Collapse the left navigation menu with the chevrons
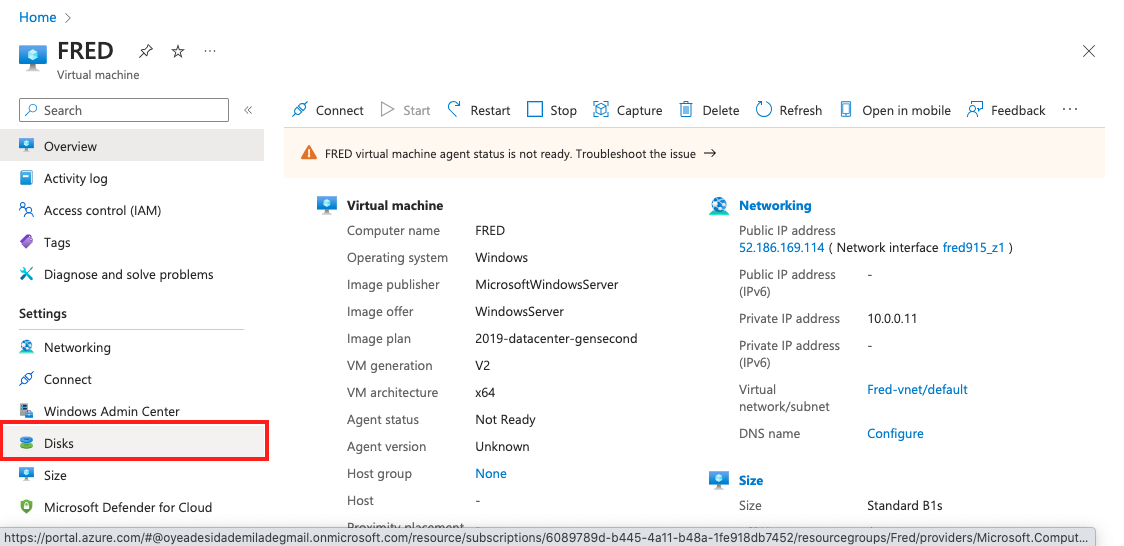Viewport: 1124px width, 546px height. (x=248, y=110)
